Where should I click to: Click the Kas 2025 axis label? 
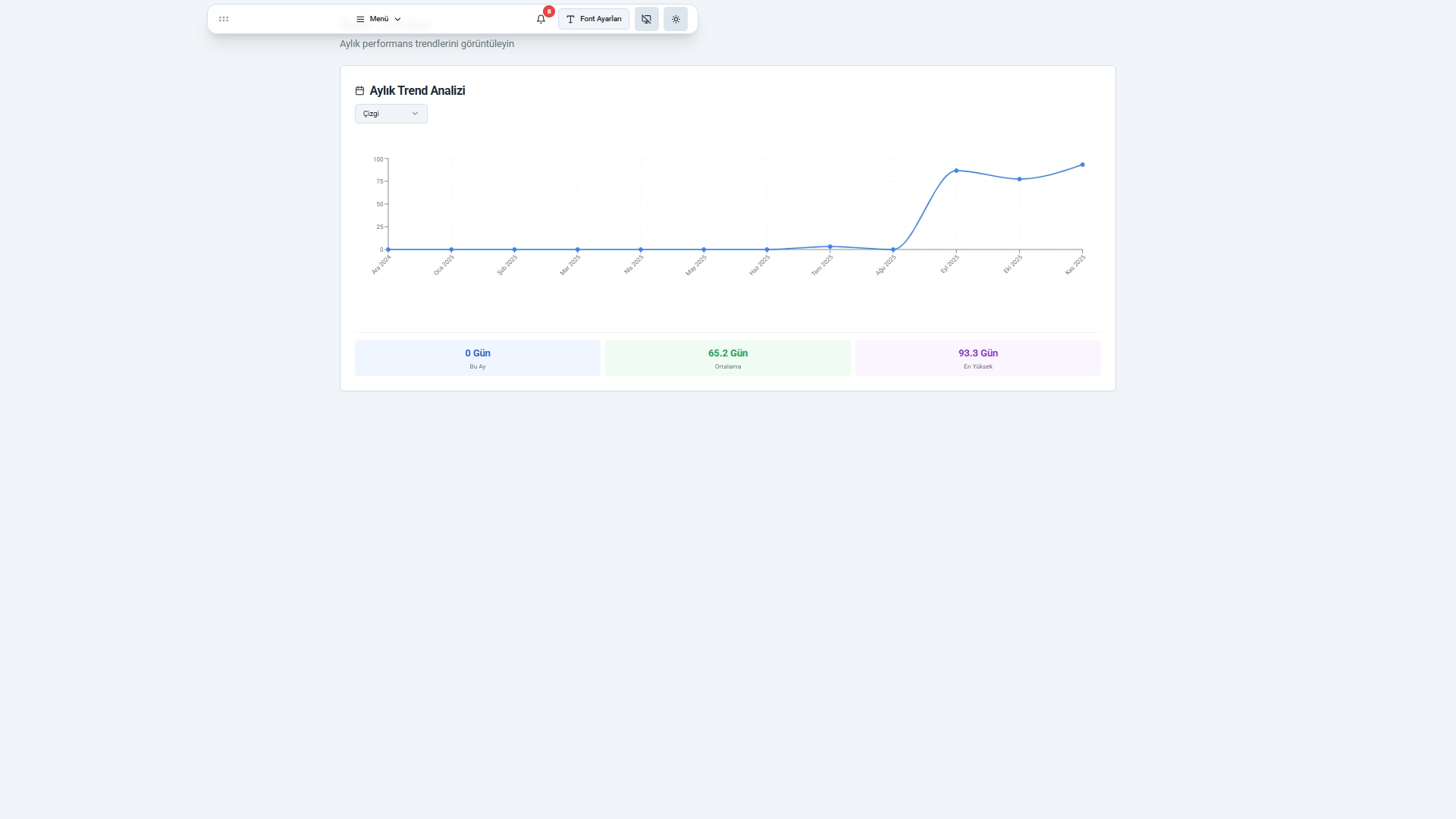coord(1075,264)
